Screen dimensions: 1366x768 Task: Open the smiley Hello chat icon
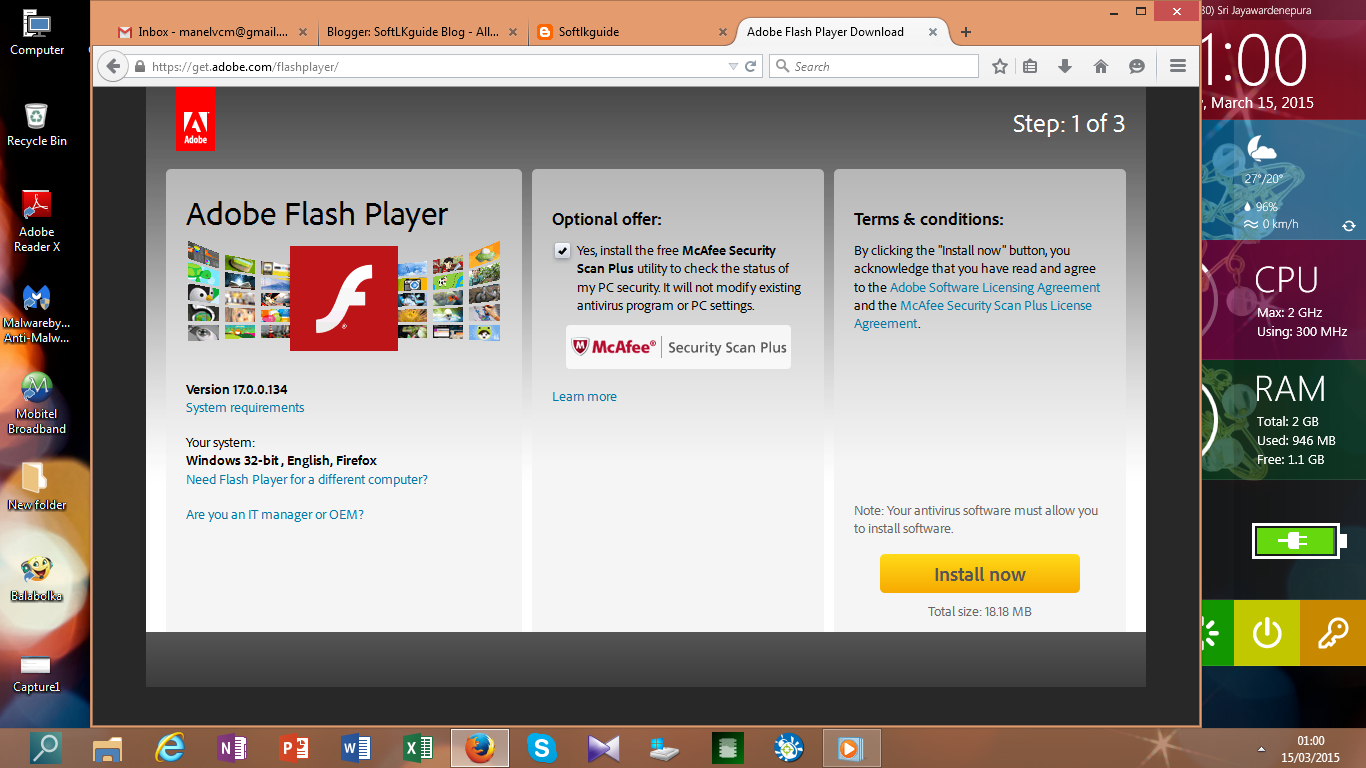tap(1137, 66)
